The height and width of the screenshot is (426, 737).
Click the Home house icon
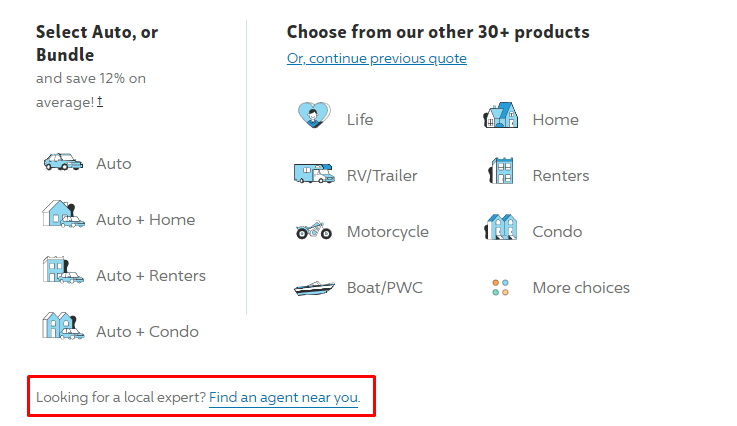501,115
